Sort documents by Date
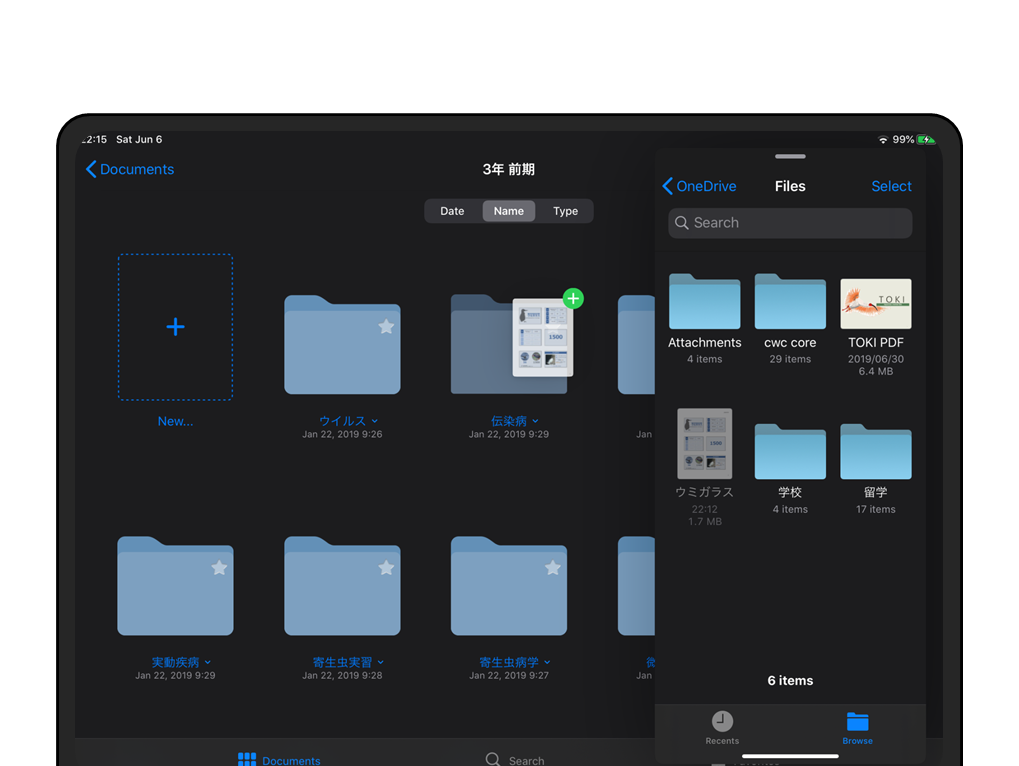This screenshot has height=766, width=1019. coord(452,211)
